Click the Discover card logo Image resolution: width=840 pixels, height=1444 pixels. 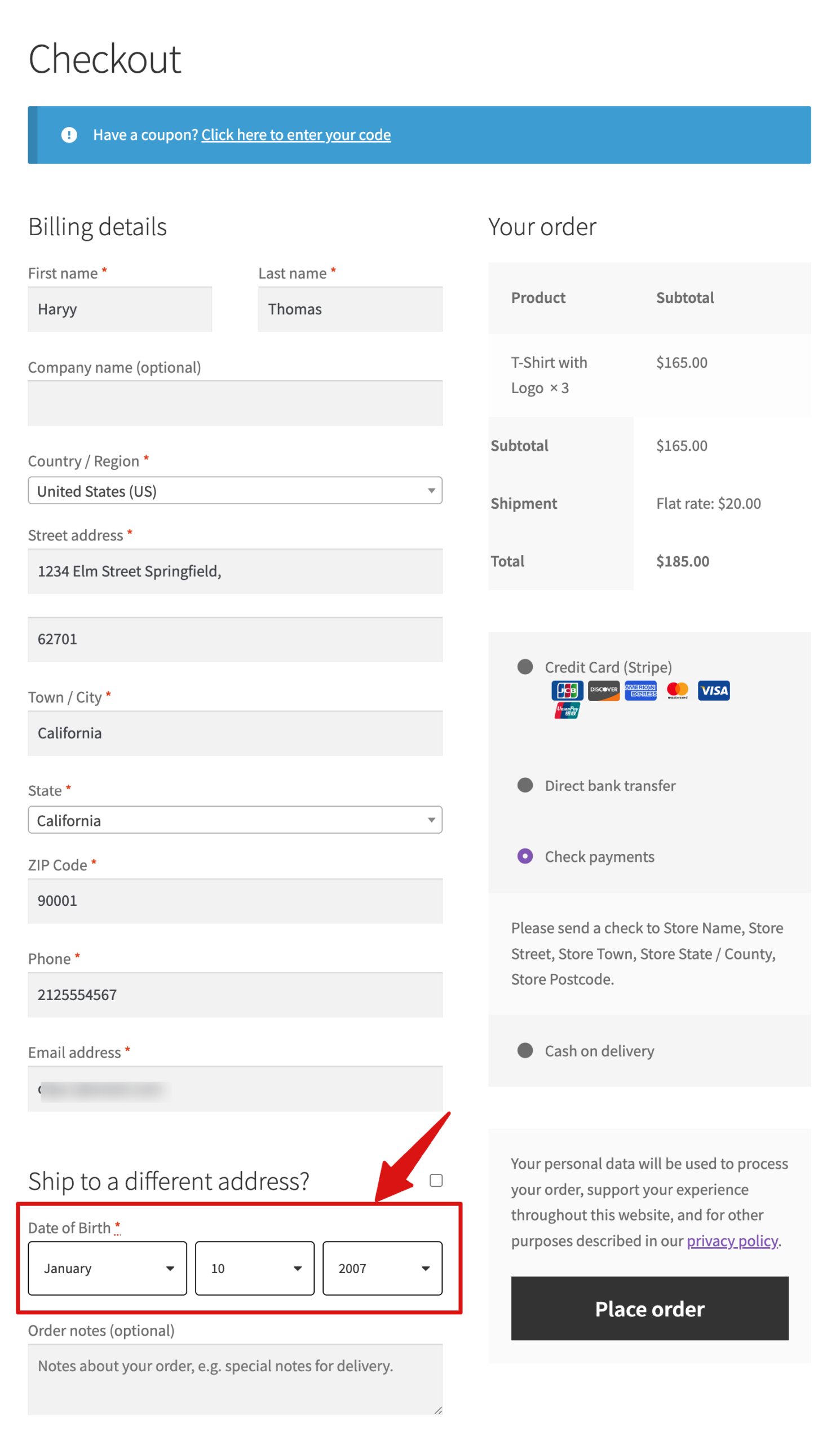(604, 690)
